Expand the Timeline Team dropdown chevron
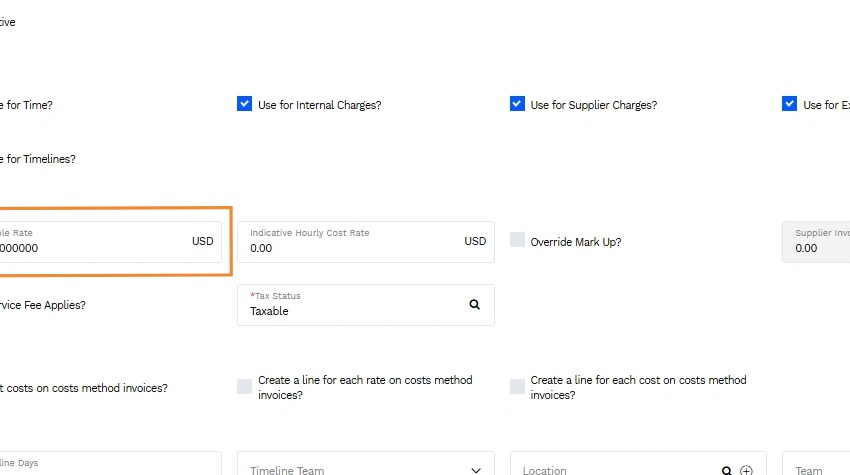Image resolution: width=850 pixels, height=475 pixels. point(475,470)
